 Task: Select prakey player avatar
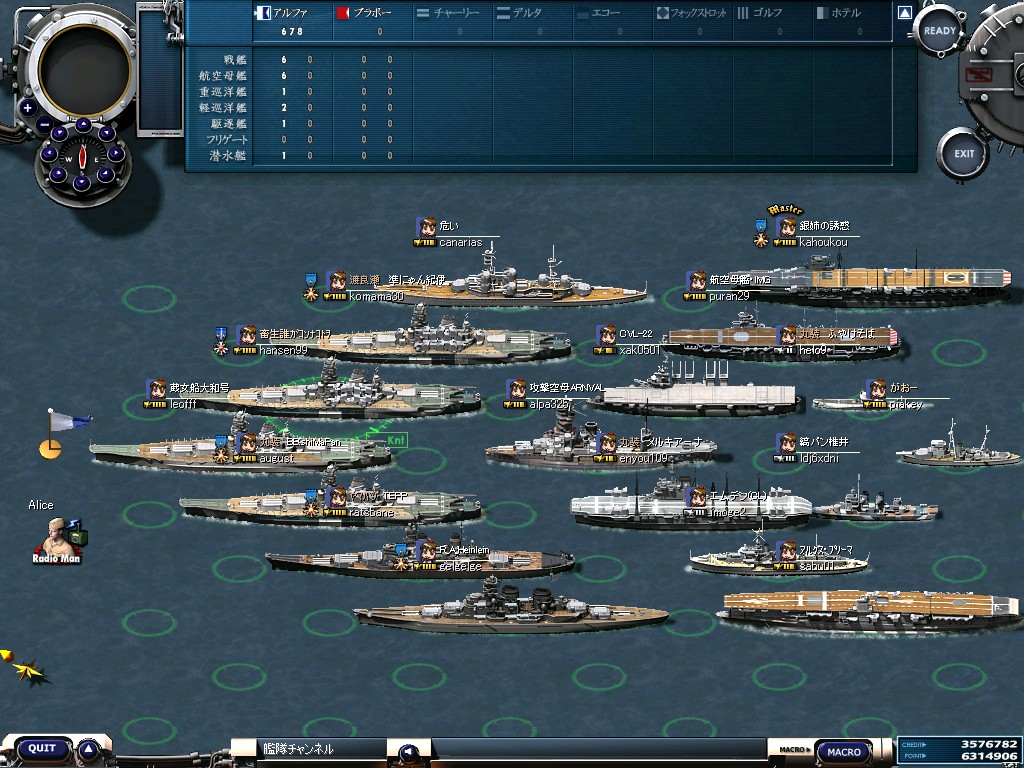point(876,389)
